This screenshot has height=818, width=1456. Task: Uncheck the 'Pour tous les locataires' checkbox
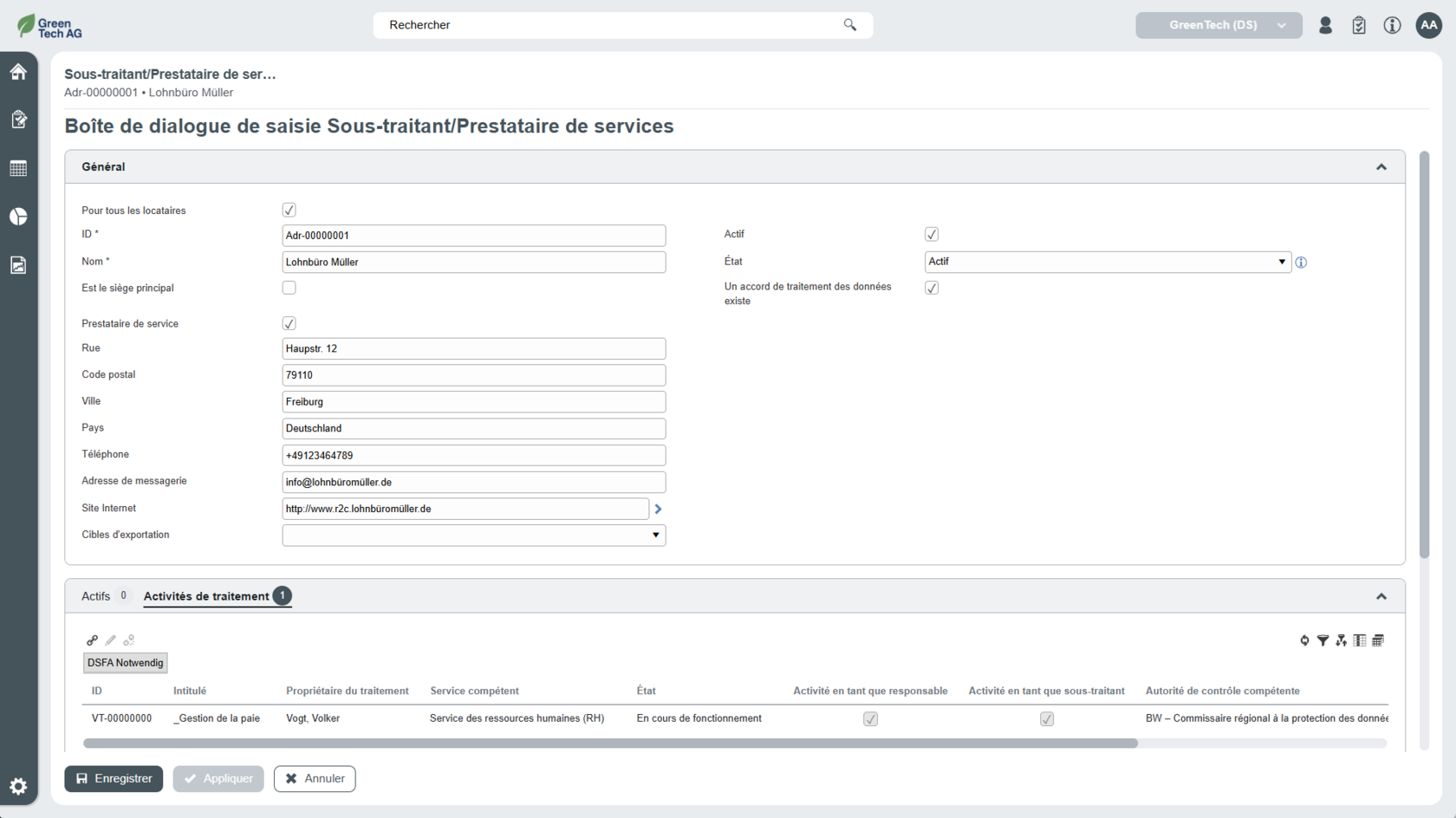[289, 210]
